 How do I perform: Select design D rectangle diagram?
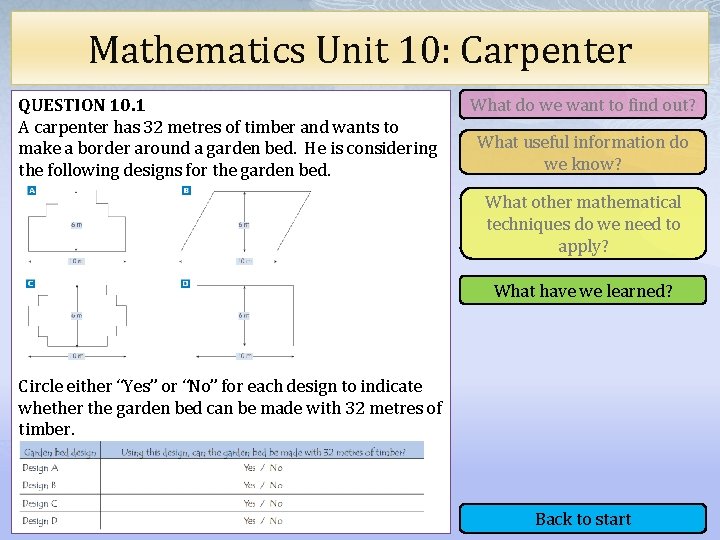coord(245,321)
